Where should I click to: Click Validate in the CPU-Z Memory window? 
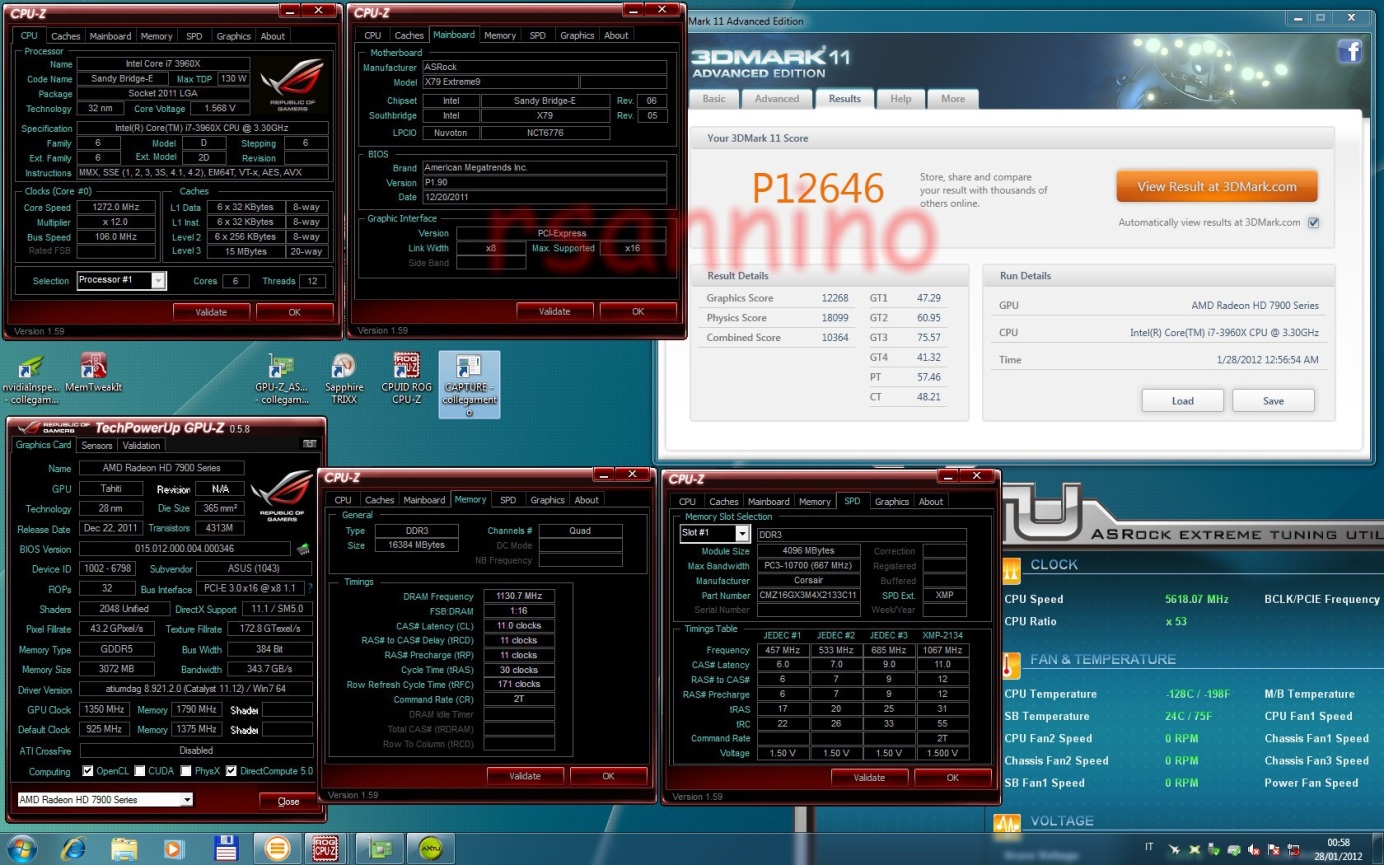525,776
